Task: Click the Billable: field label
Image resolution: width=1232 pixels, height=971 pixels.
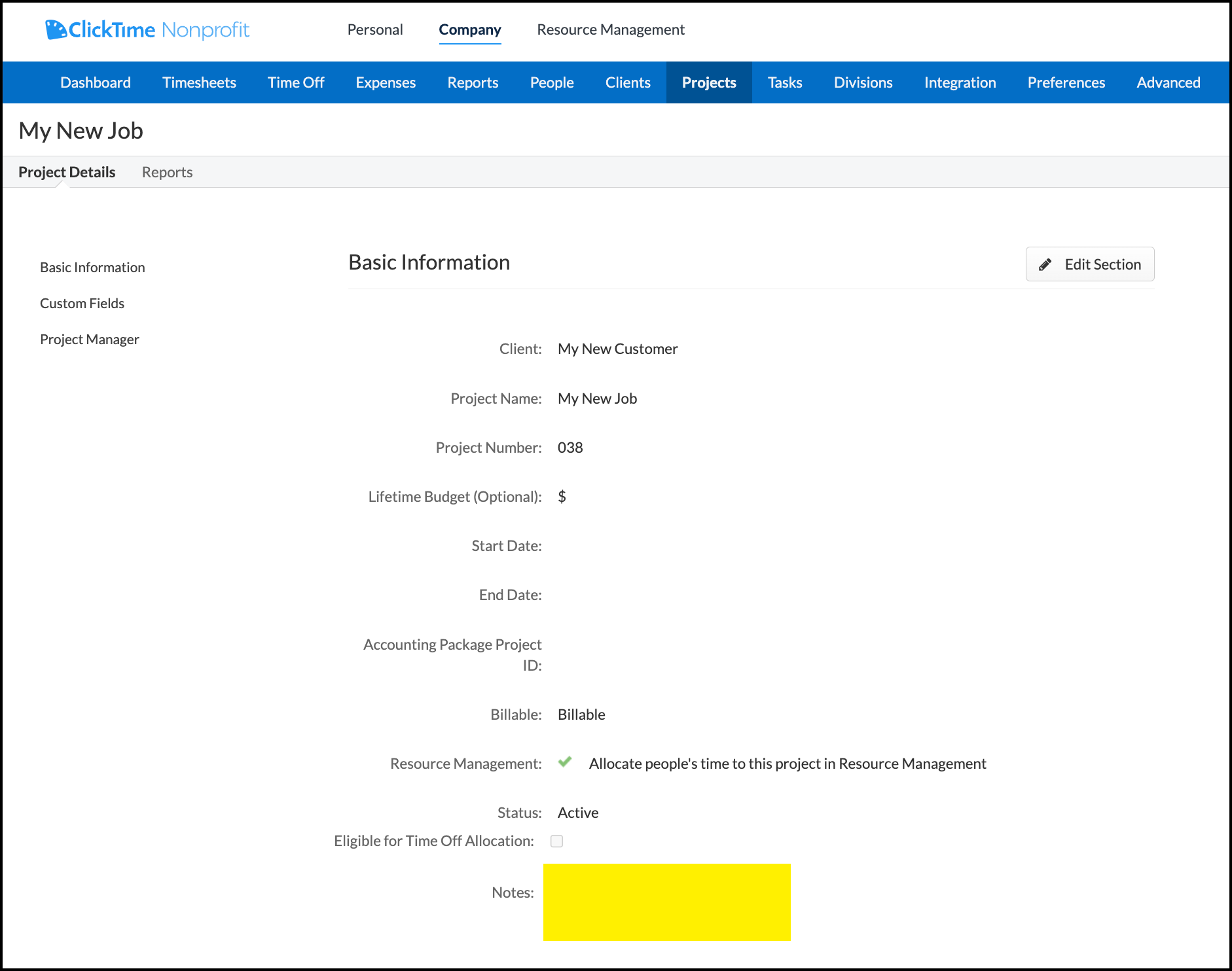Action: click(516, 715)
